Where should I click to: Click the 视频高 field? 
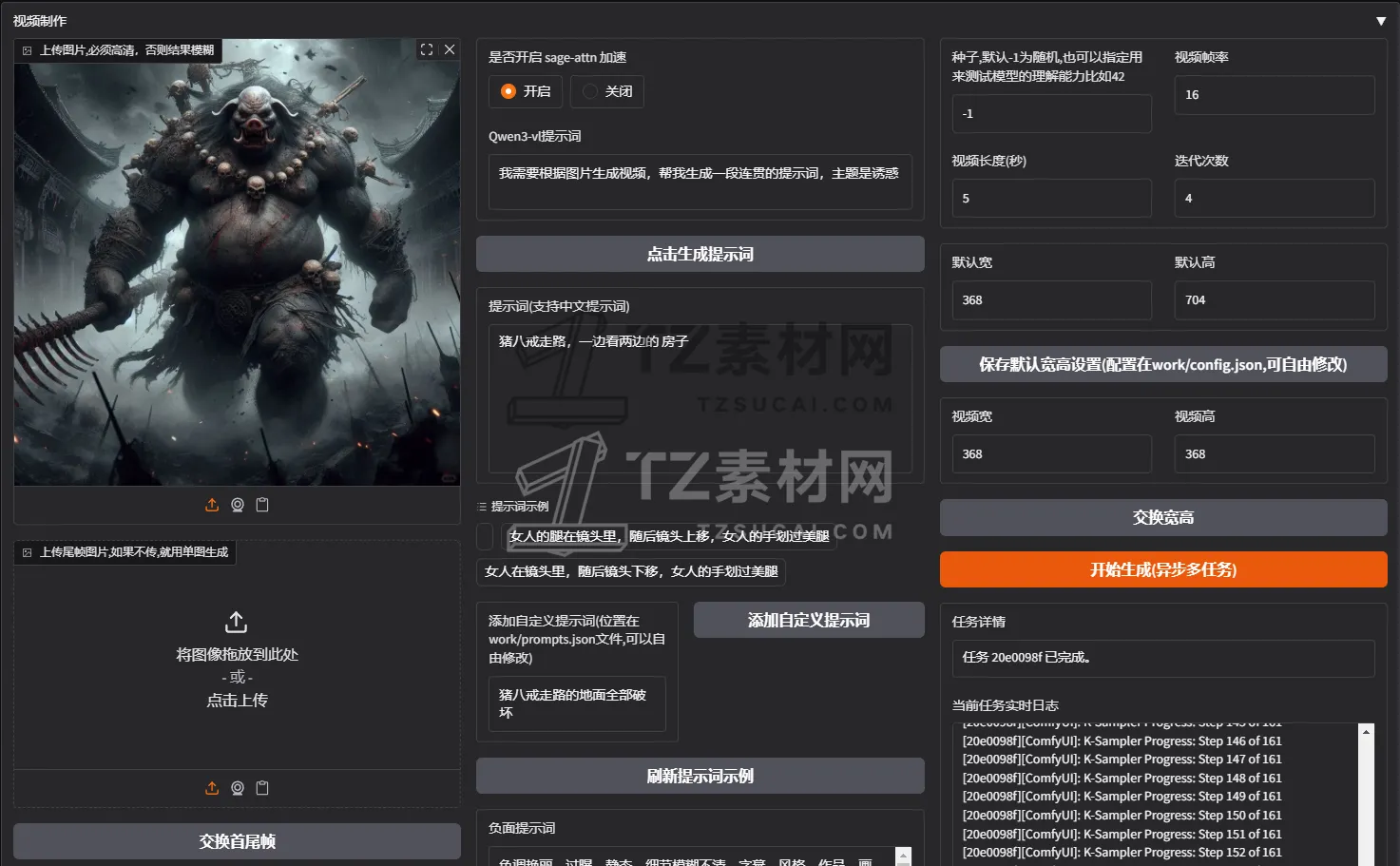click(1275, 454)
